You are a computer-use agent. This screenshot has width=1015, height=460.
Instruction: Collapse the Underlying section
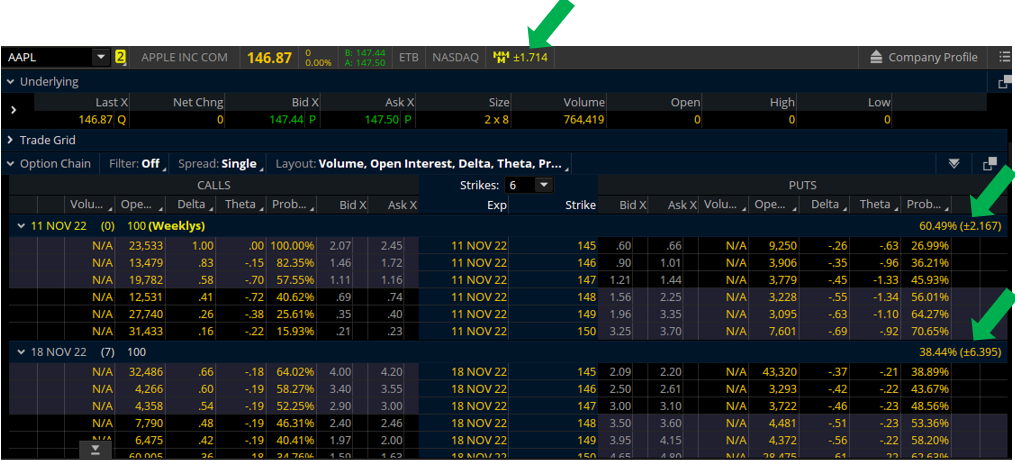[10, 82]
